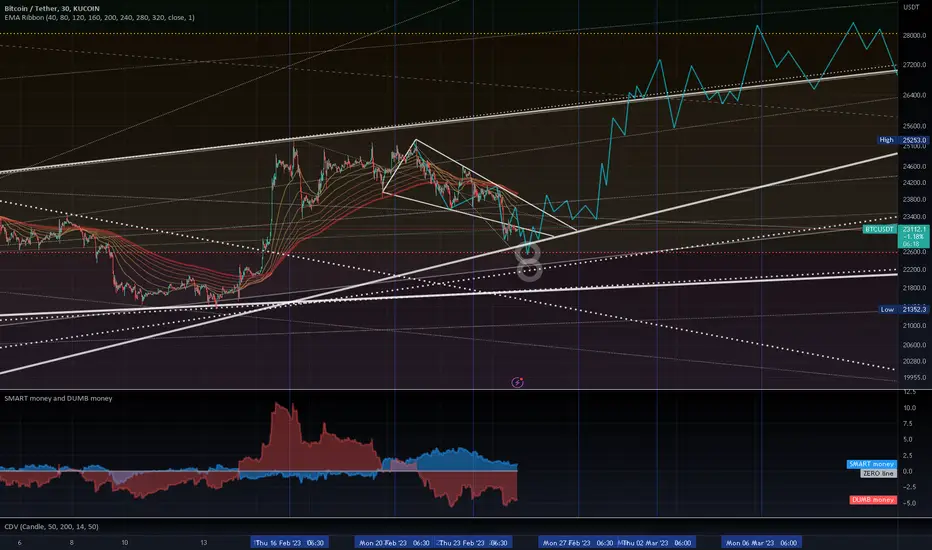
Task: Click the DUMB money scale label
Action: 873,499
